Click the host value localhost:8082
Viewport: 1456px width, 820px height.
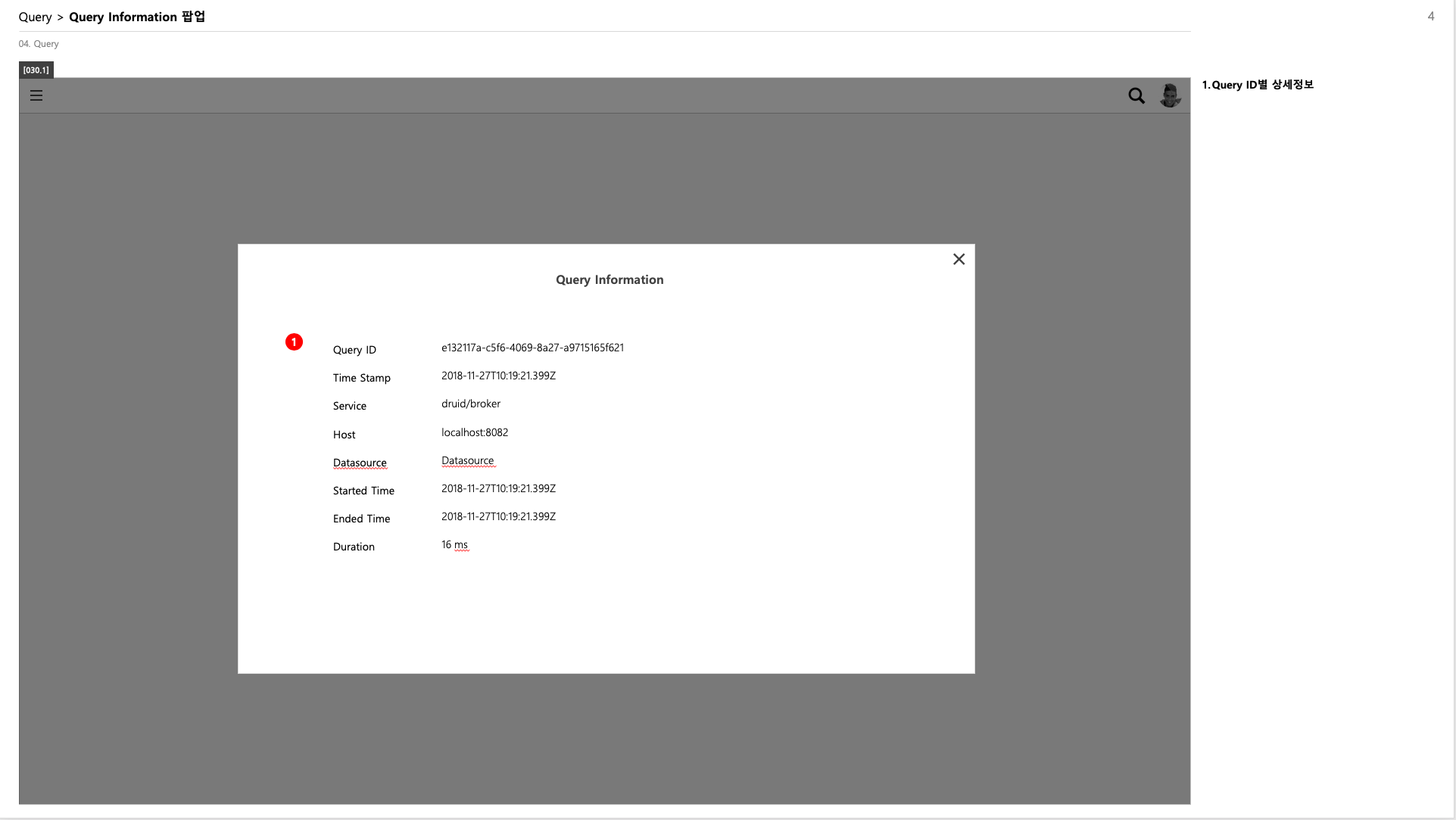[x=475, y=432]
